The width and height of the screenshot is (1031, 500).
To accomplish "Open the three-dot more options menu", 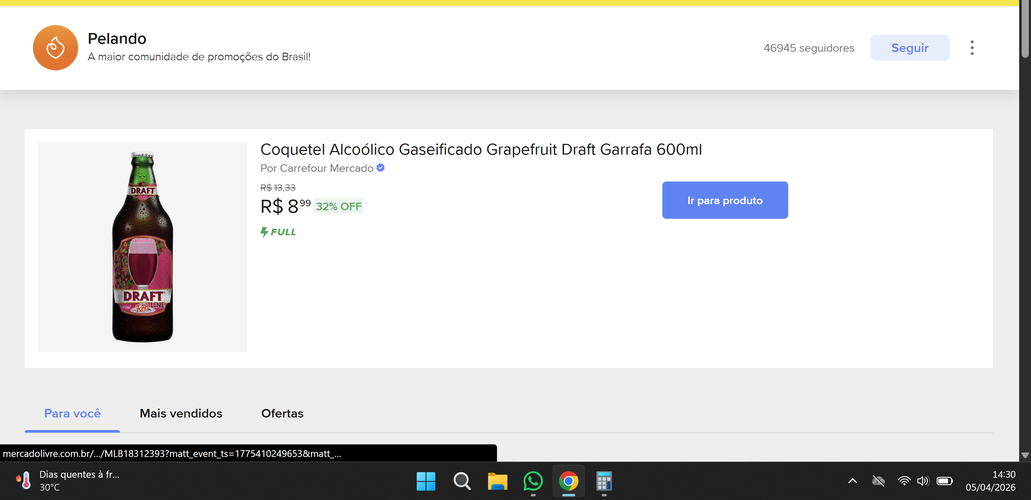I will (972, 47).
